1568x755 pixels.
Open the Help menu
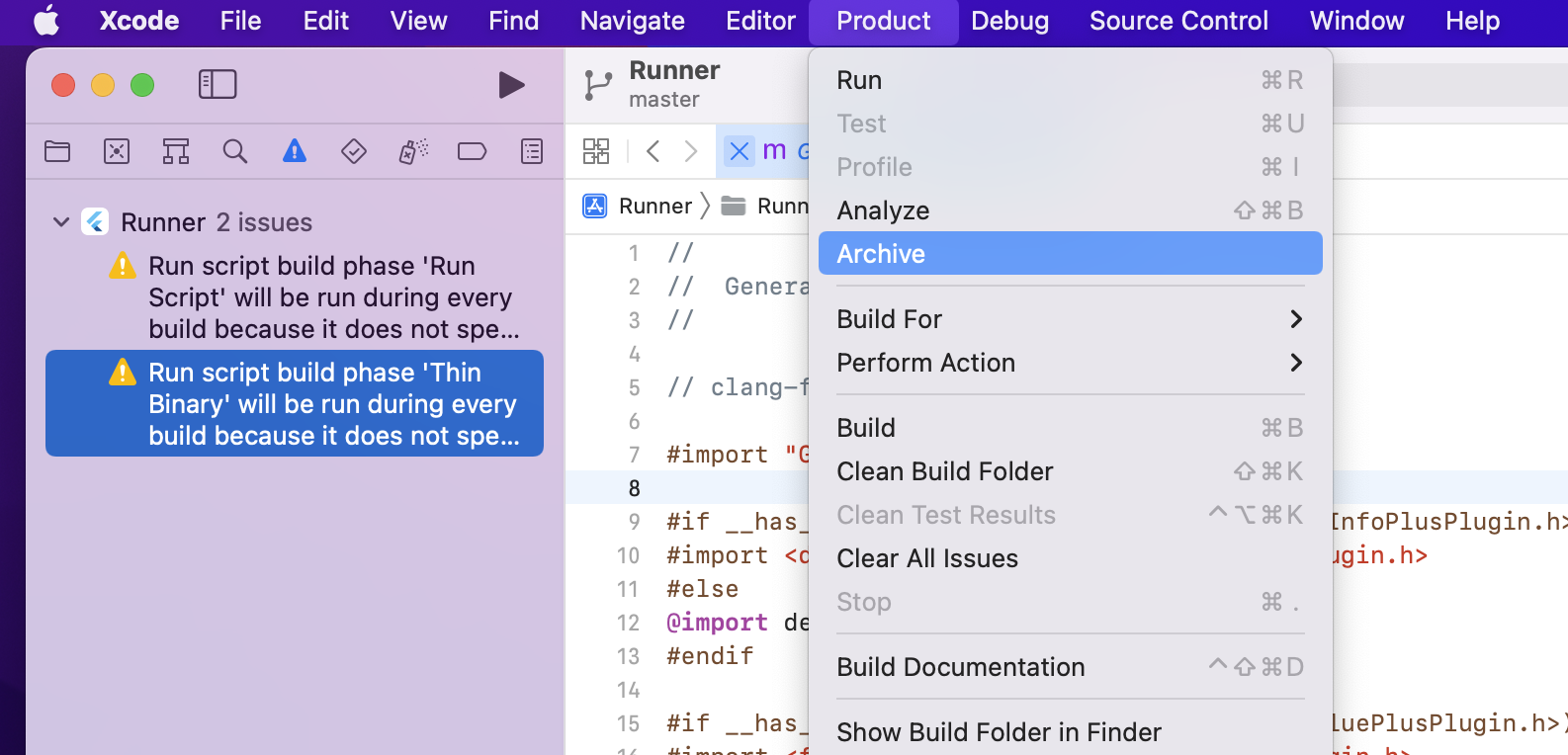[x=1473, y=21]
